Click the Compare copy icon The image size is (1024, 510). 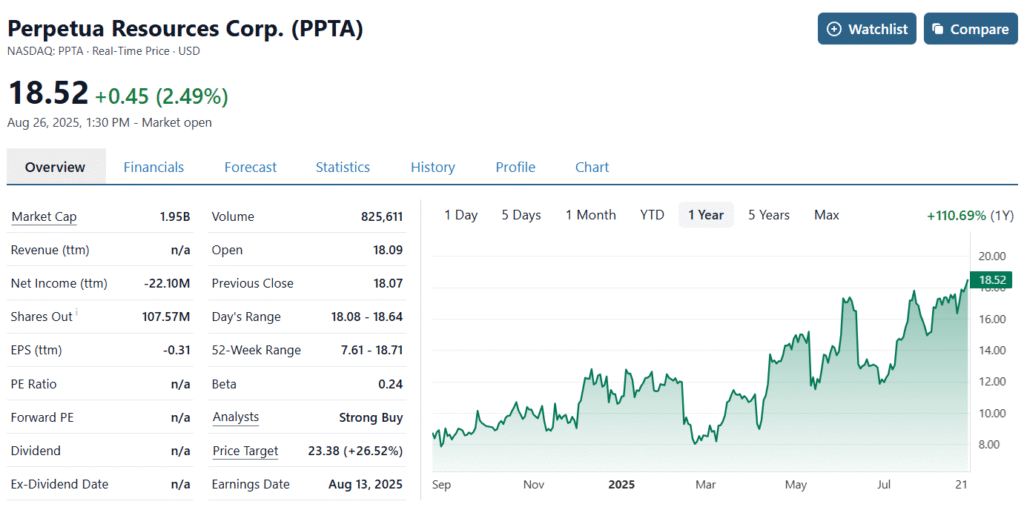click(938, 29)
